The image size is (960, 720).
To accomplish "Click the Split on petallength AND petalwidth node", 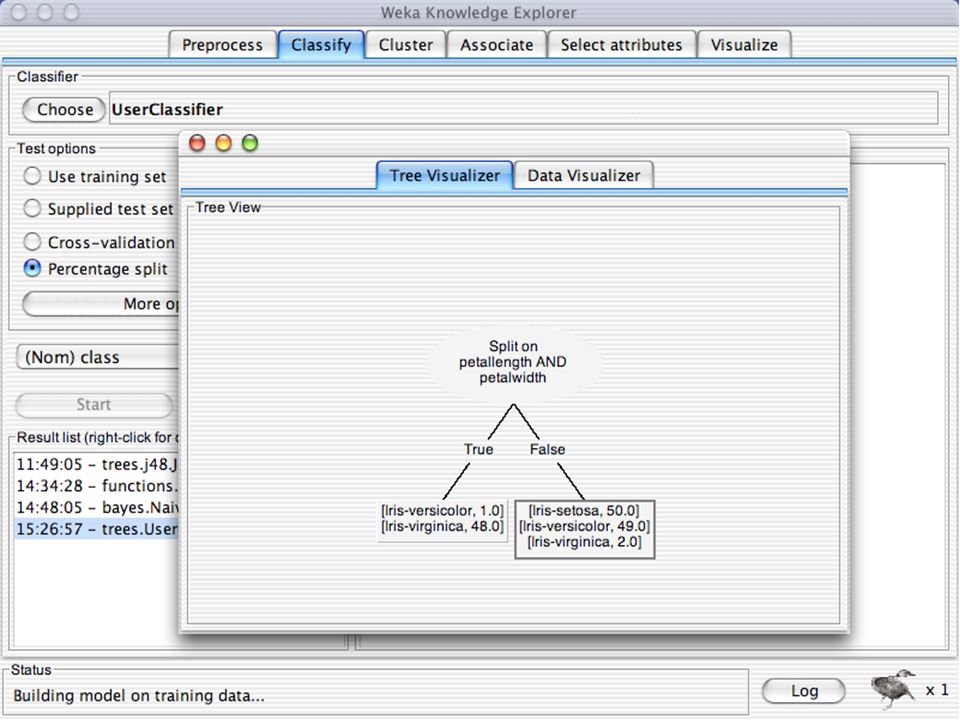I will click(513, 362).
